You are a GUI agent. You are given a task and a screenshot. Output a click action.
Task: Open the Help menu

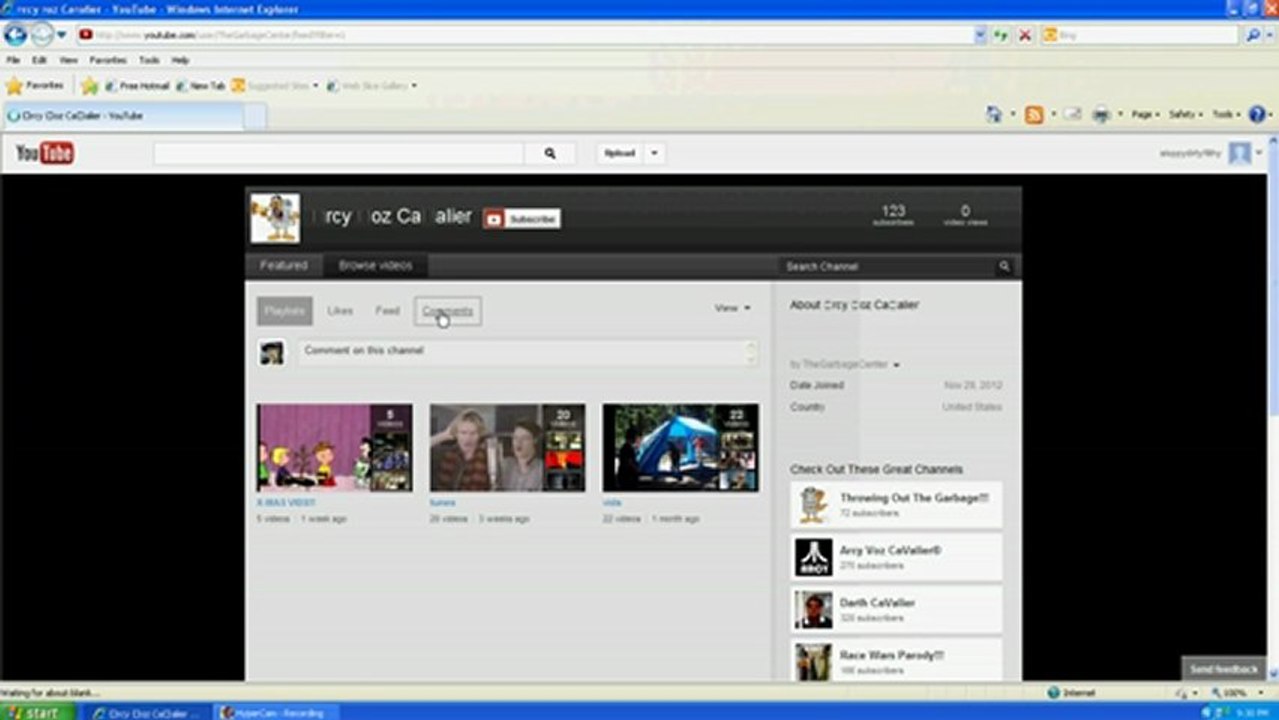(180, 60)
